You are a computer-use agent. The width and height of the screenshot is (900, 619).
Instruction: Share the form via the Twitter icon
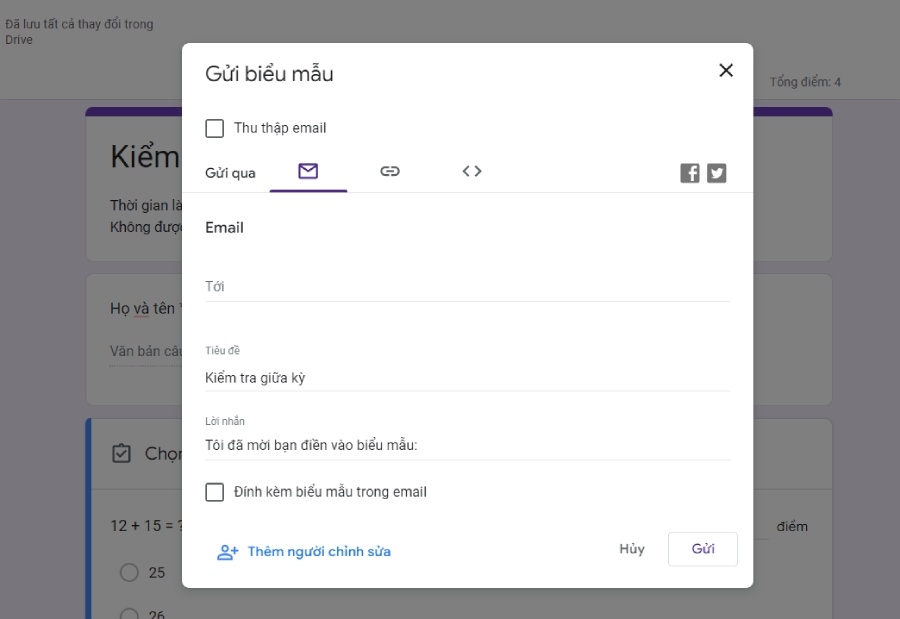[x=716, y=172]
